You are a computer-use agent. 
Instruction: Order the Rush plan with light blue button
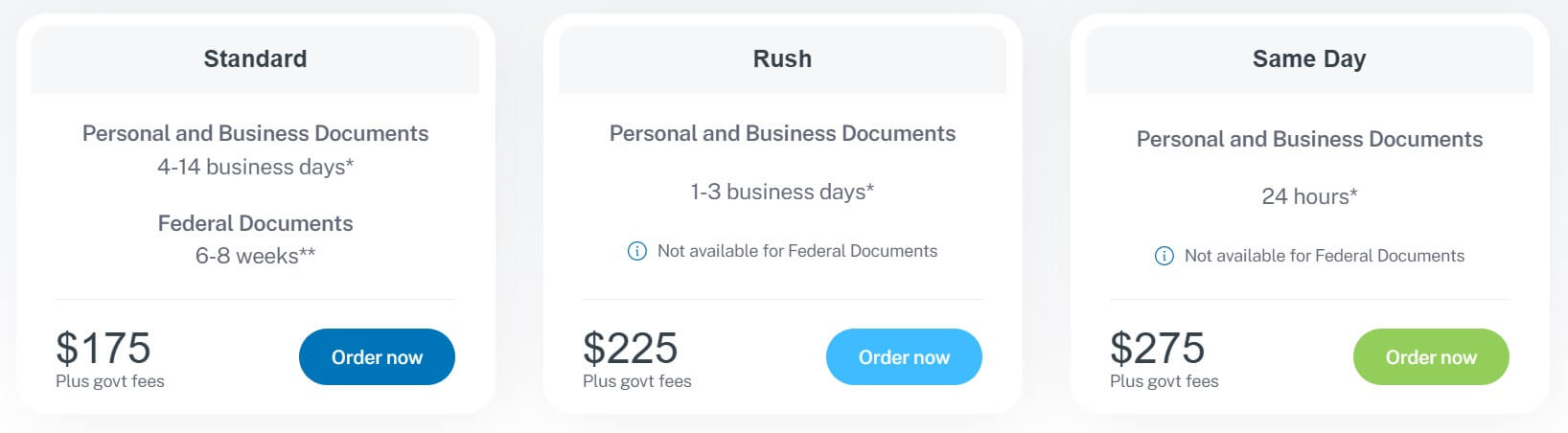coord(904,357)
